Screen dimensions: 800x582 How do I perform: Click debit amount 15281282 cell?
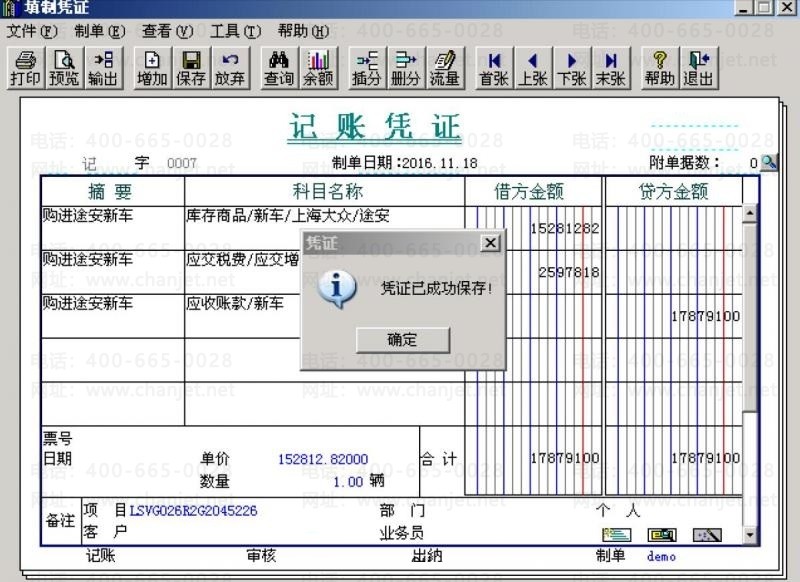(533, 229)
